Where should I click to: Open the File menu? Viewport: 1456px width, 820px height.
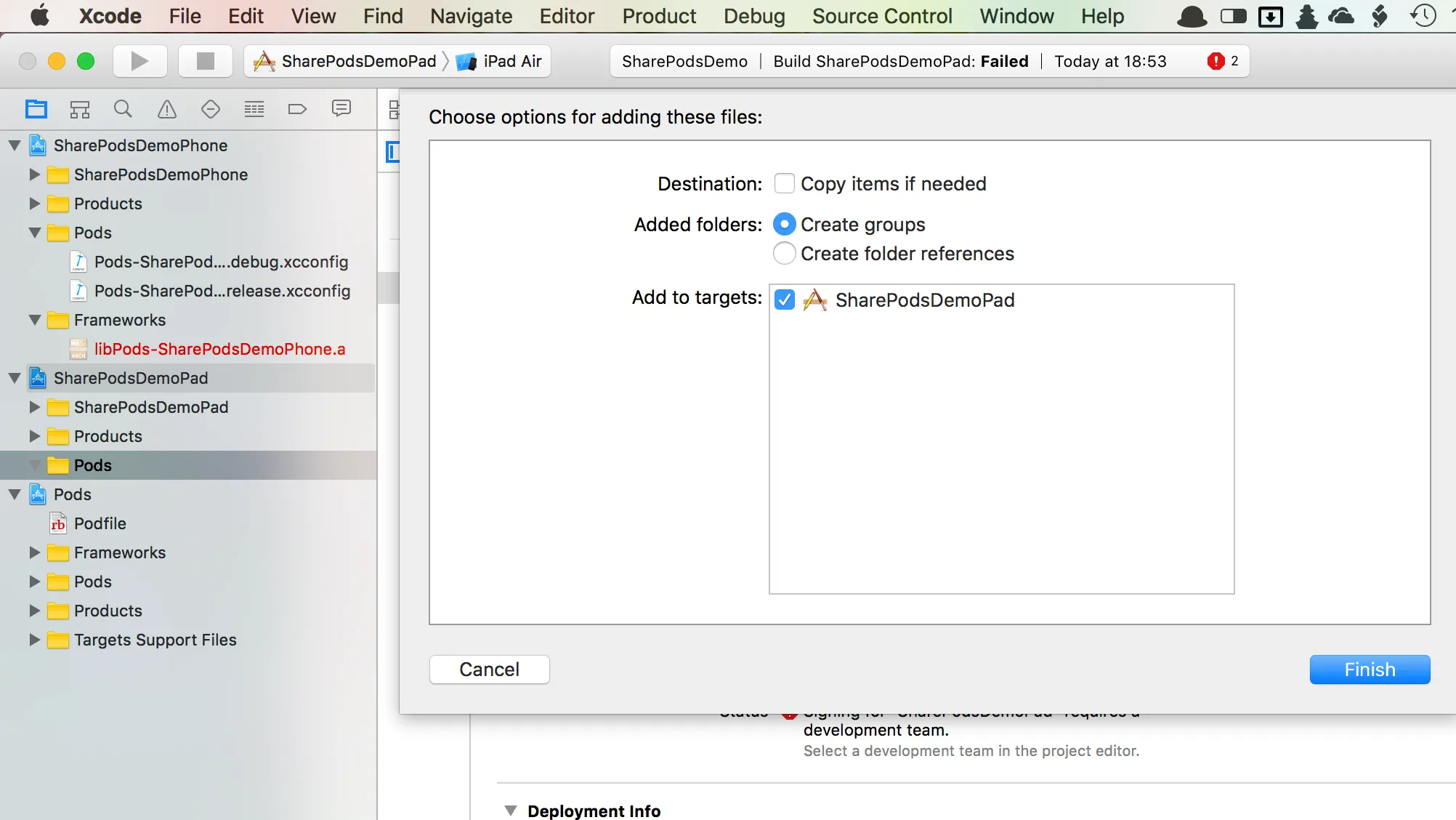[x=185, y=16]
